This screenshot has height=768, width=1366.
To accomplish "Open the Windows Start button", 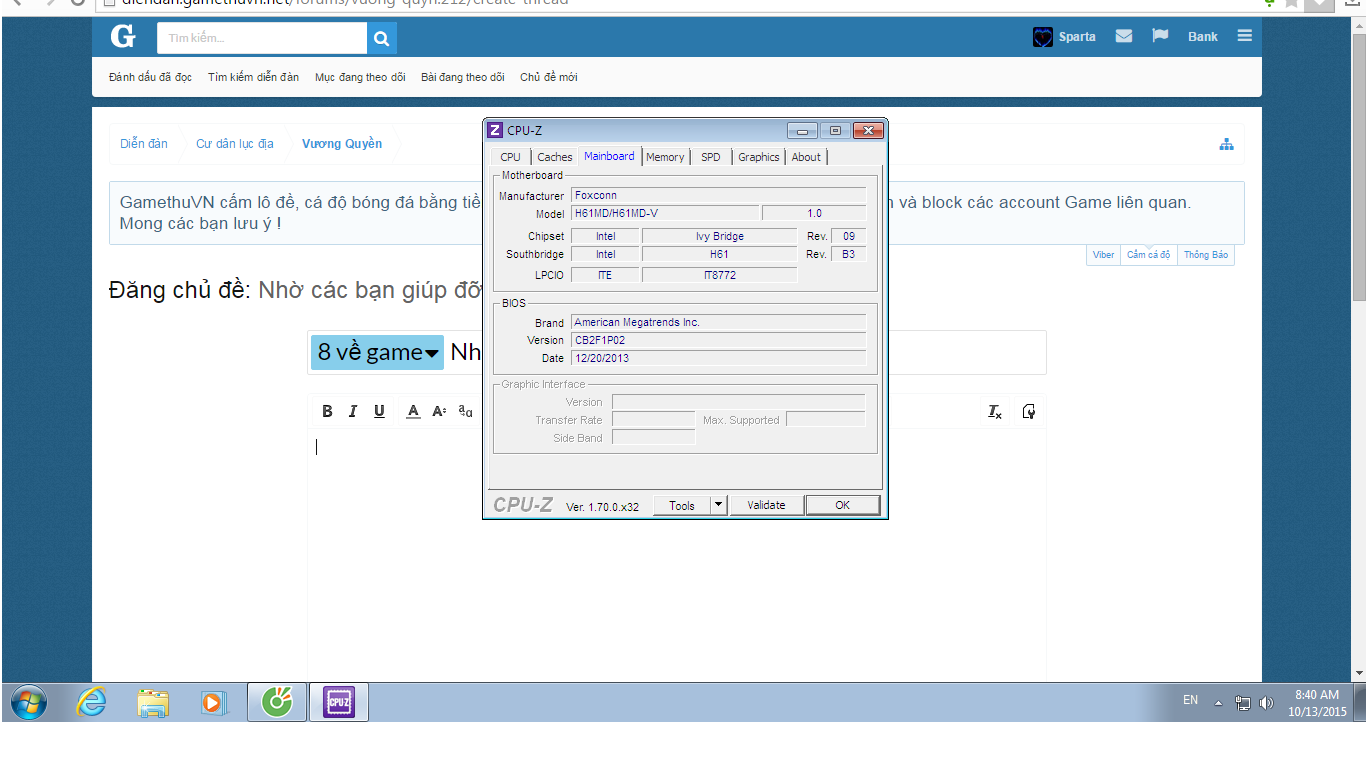I will point(27,702).
